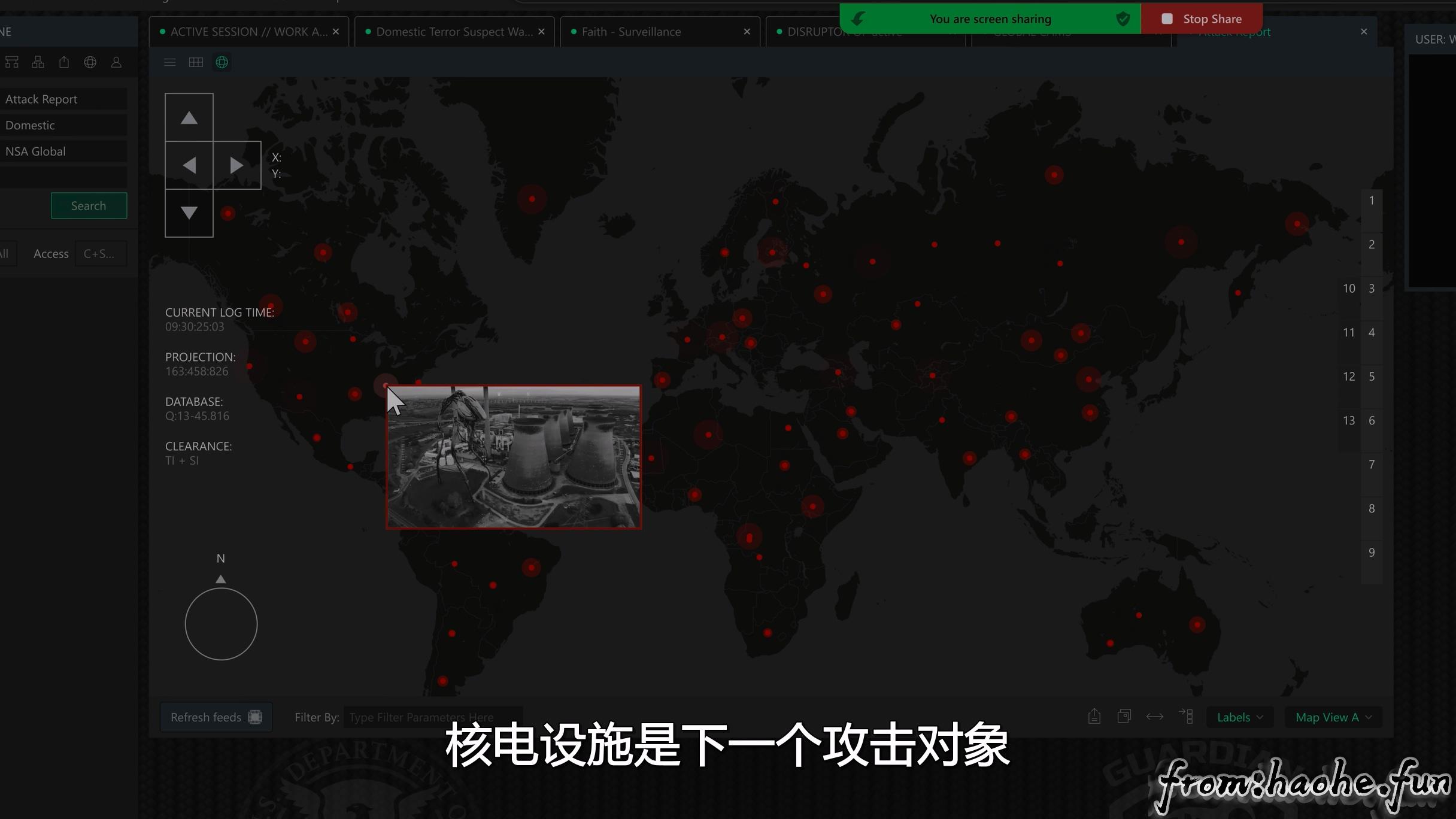1456x819 pixels.
Task: Click the stop square icon in Stop Share
Action: pos(1167,19)
